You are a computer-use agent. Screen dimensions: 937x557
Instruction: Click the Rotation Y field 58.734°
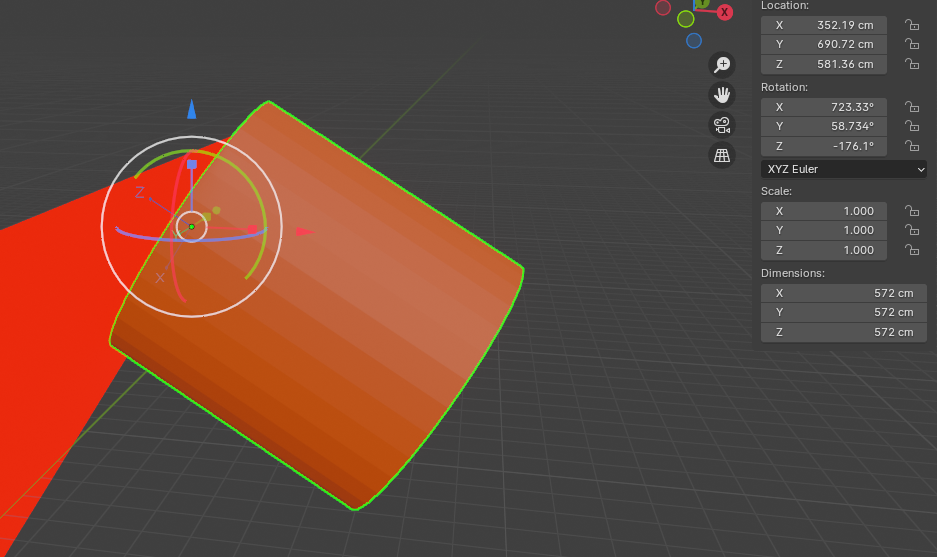coord(823,126)
